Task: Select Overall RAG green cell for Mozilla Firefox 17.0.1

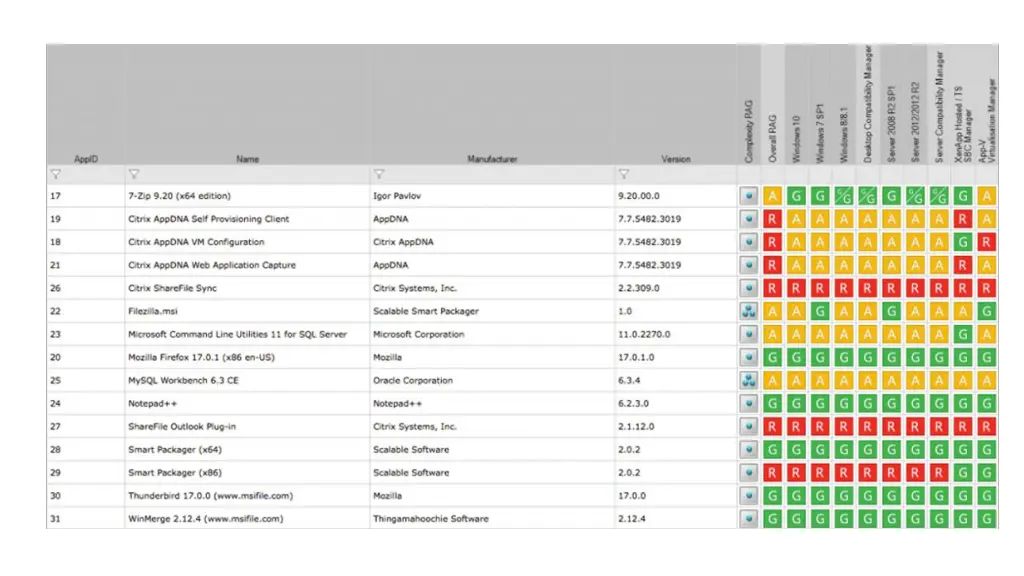Action: click(x=773, y=357)
